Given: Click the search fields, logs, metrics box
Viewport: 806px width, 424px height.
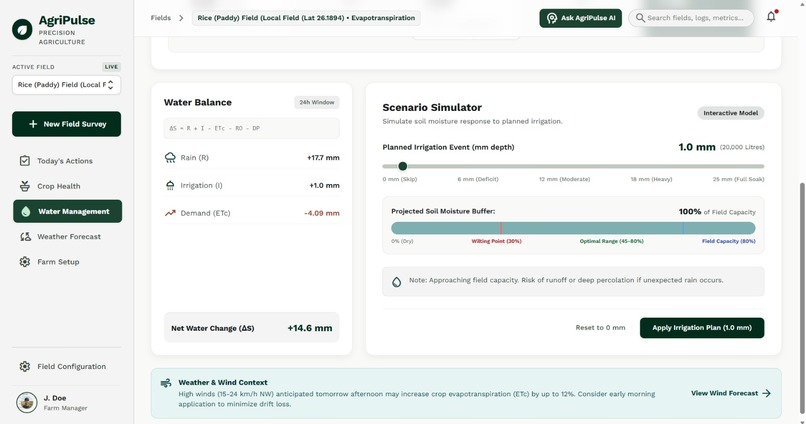Looking at the screenshot, I should 691,18.
